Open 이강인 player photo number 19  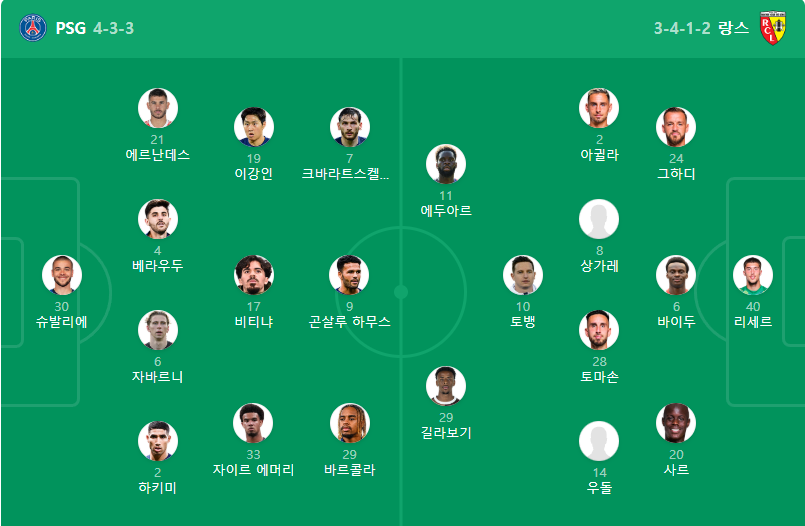(254, 127)
